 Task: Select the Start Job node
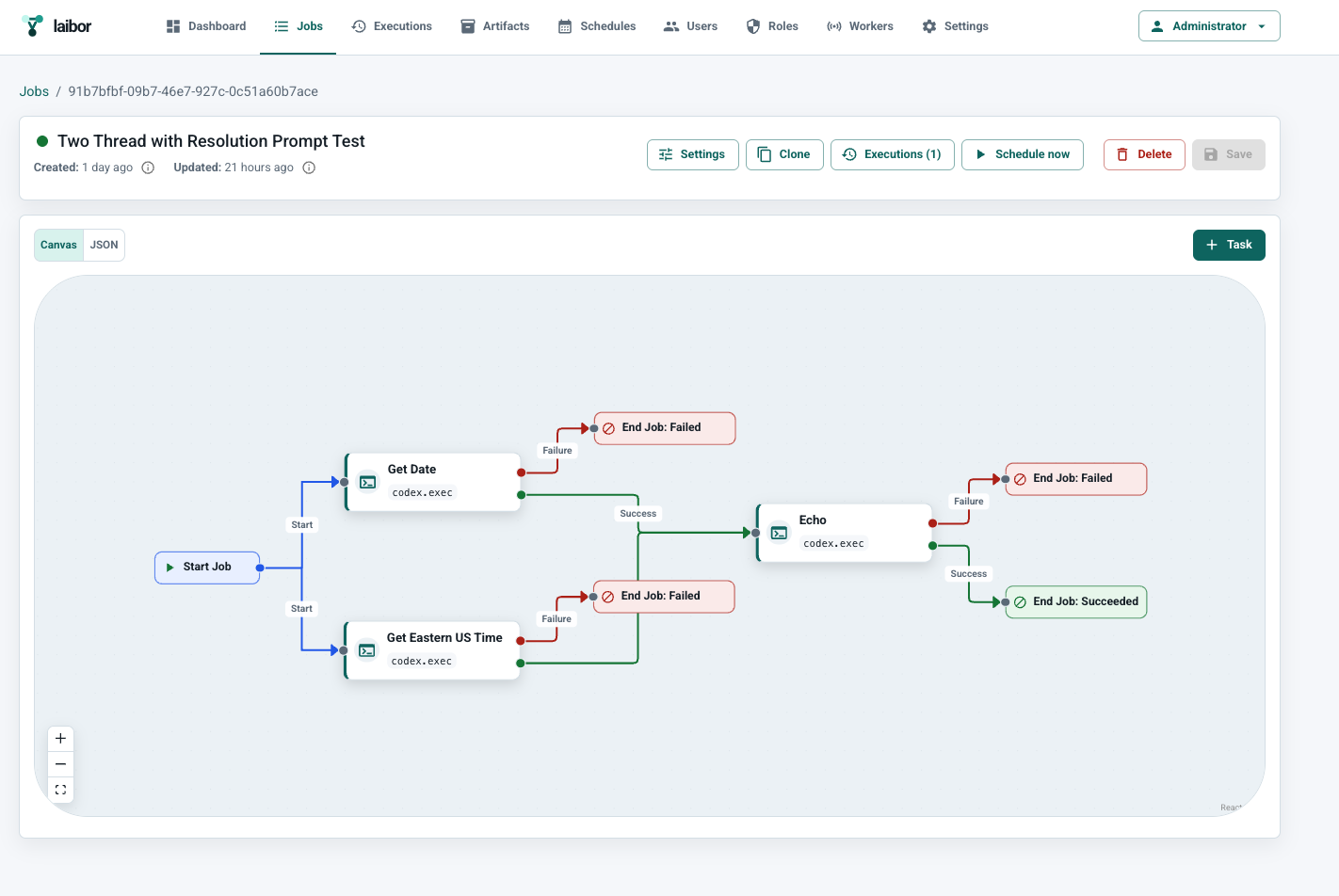(x=207, y=568)
